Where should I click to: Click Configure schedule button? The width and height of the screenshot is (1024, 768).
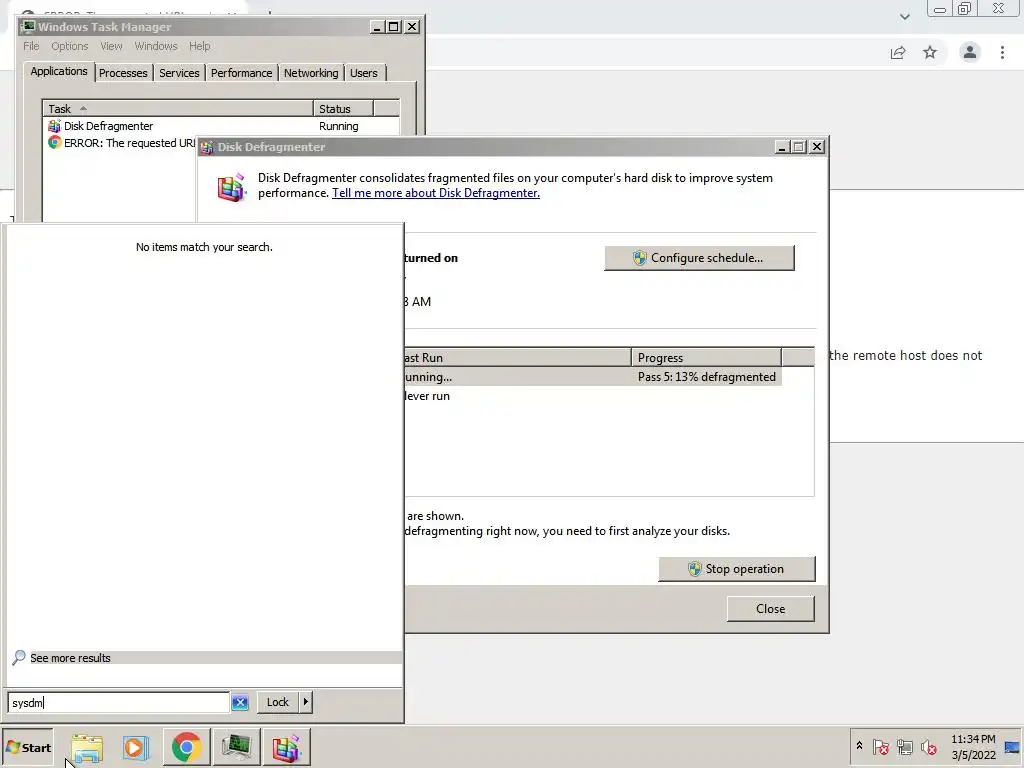699,258
